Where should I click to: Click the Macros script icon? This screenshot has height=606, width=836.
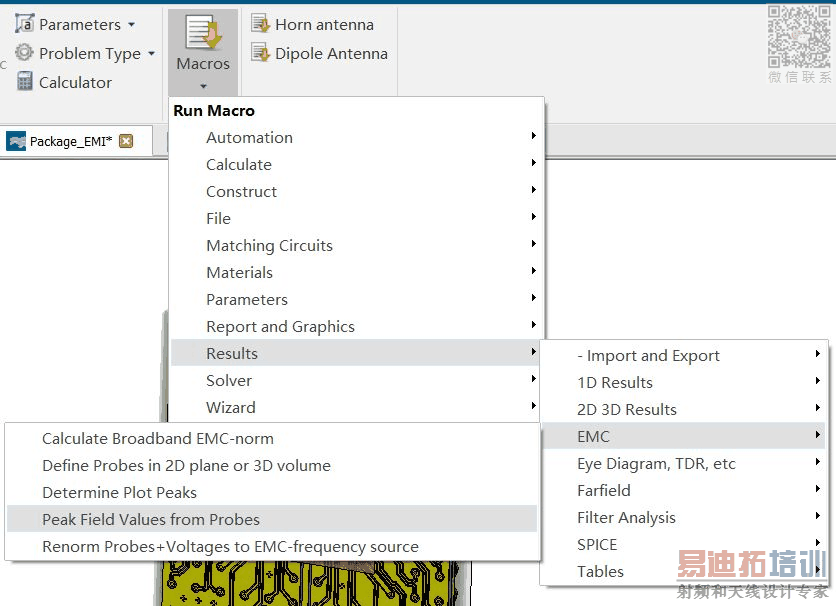coord(203,33)
